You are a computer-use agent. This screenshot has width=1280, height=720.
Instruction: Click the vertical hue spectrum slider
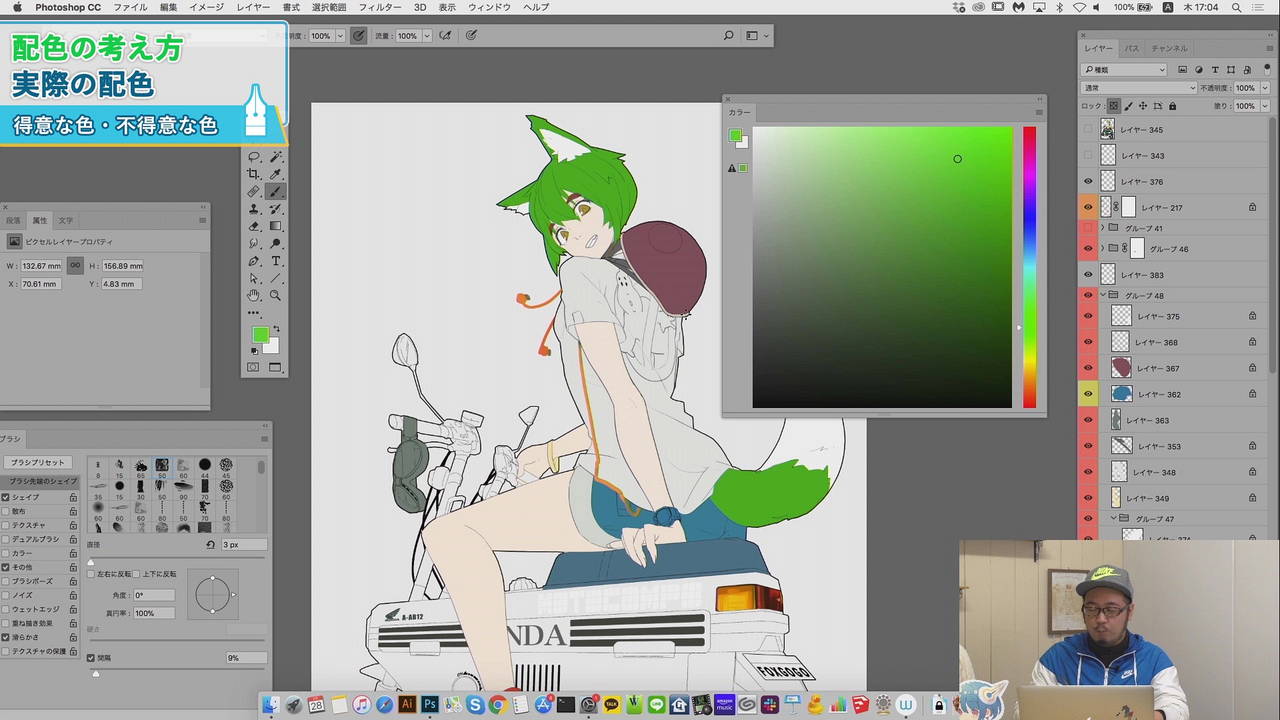[1029, 267]
